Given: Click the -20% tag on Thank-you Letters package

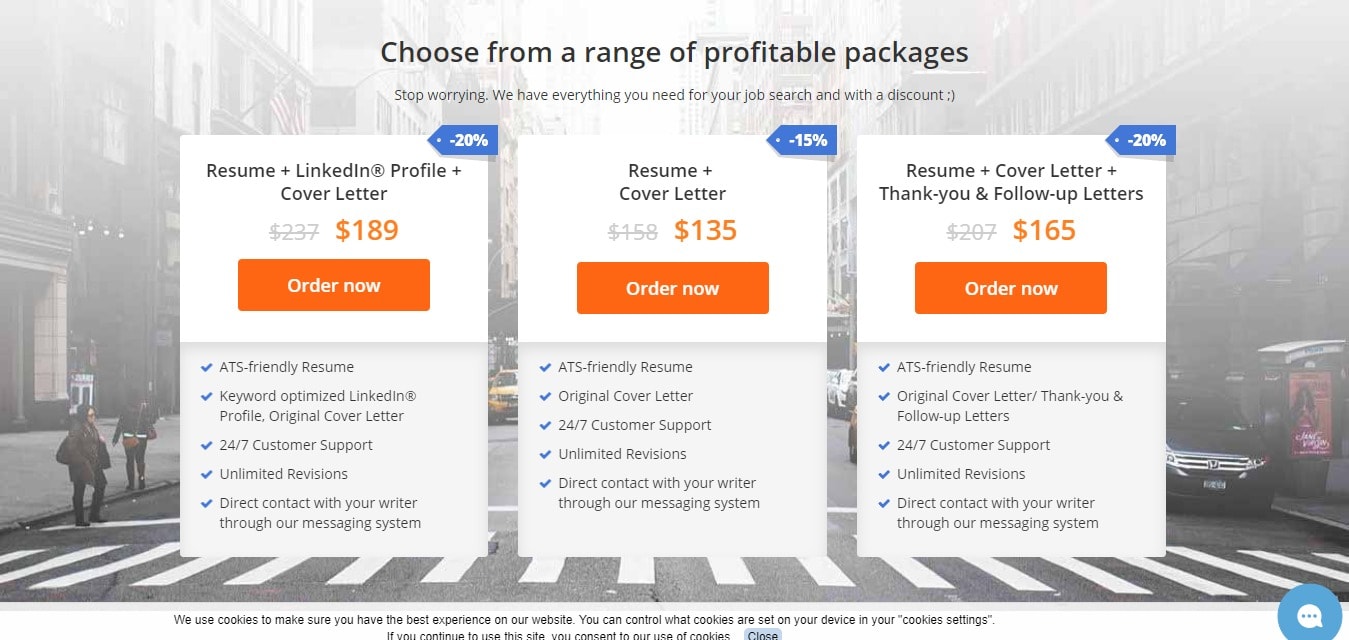Looking at the screenshot, I should [x=1141, y=141].
